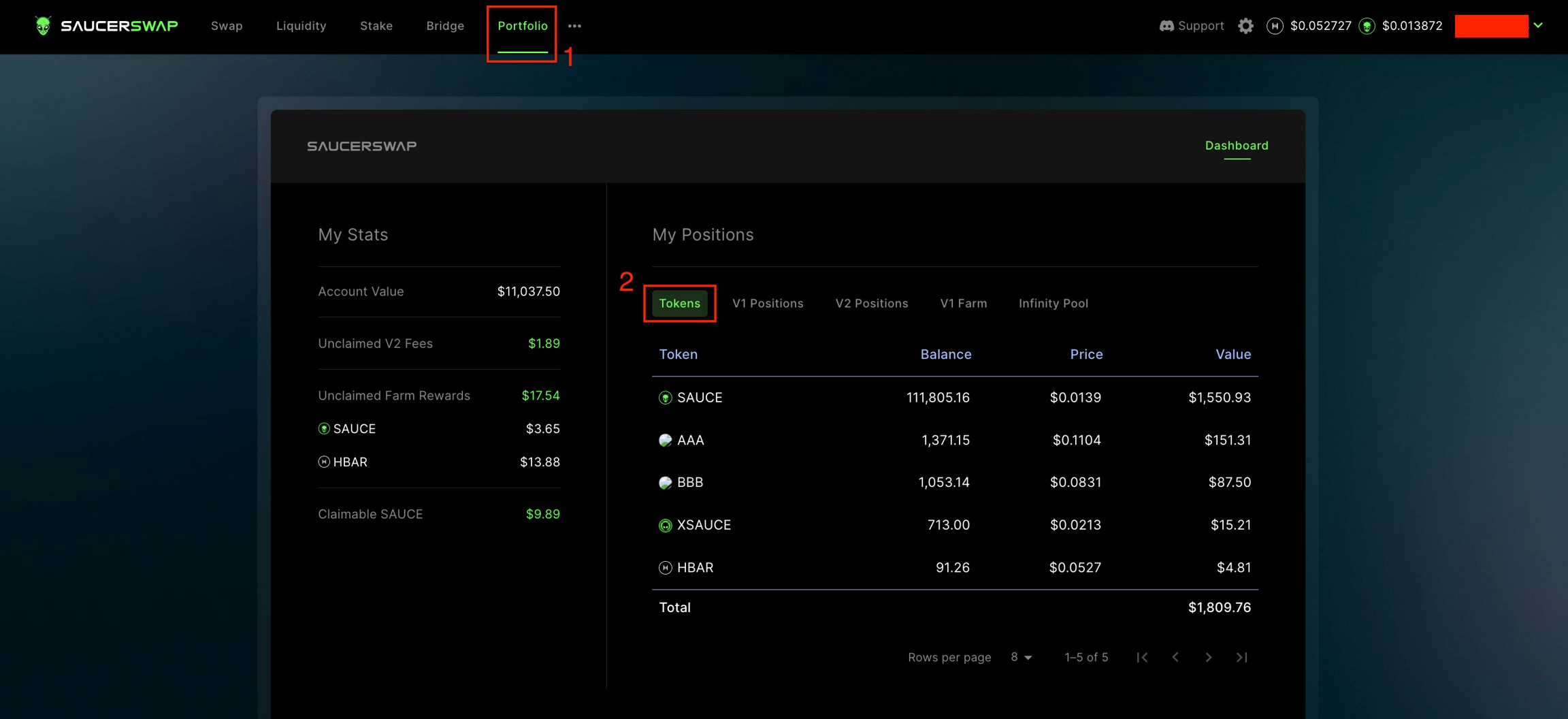
Task: Click the red account address button
Action: (x=1491, y=26)
